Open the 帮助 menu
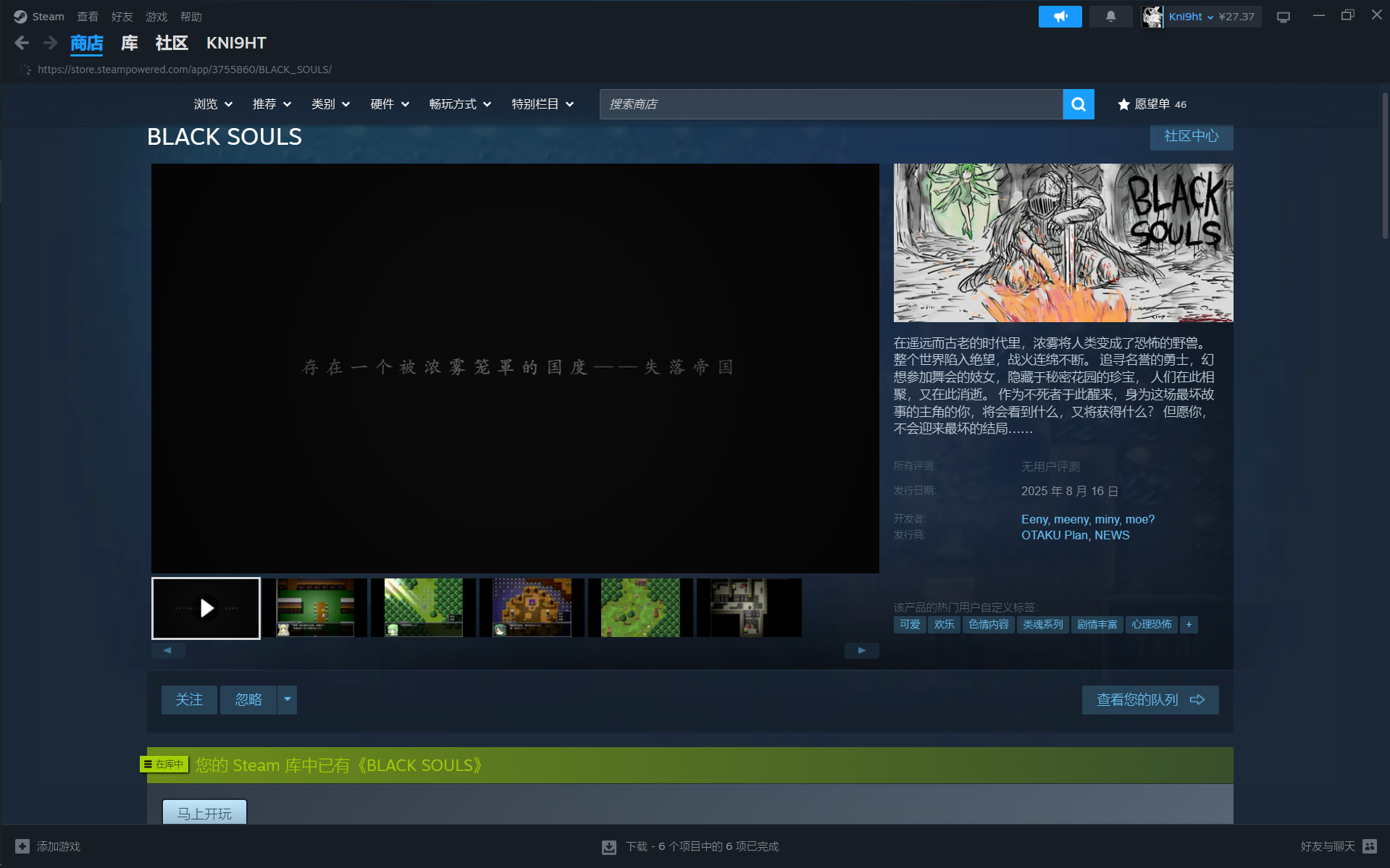Screen dimensions: 1390x868 click(191, 17)
